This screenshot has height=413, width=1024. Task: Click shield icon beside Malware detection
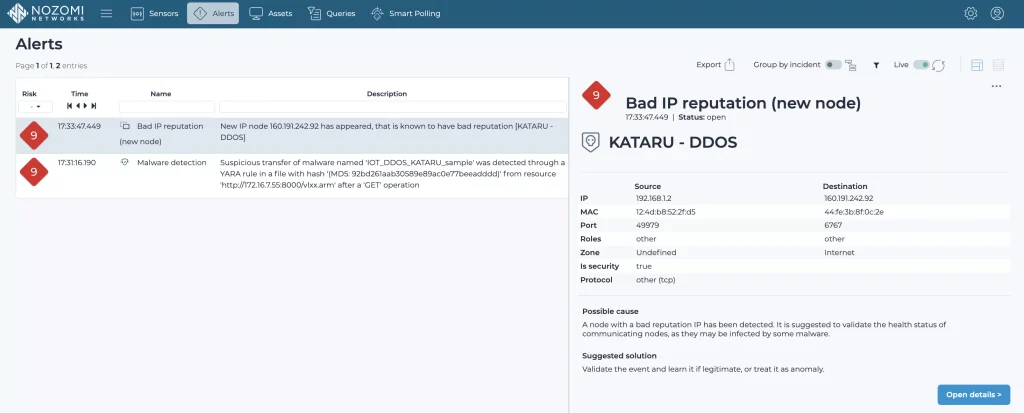[125, 162]
